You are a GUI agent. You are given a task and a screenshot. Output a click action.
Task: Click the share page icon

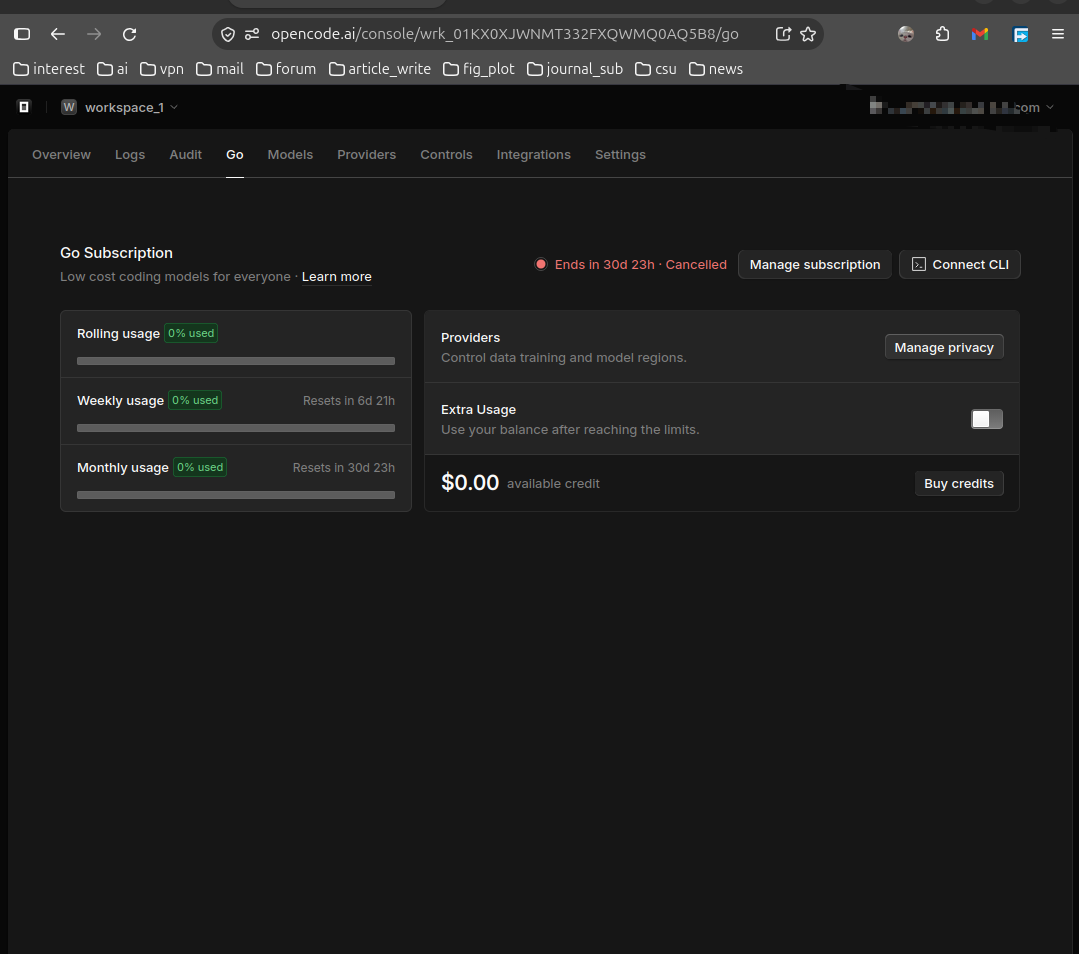[783, 34]
